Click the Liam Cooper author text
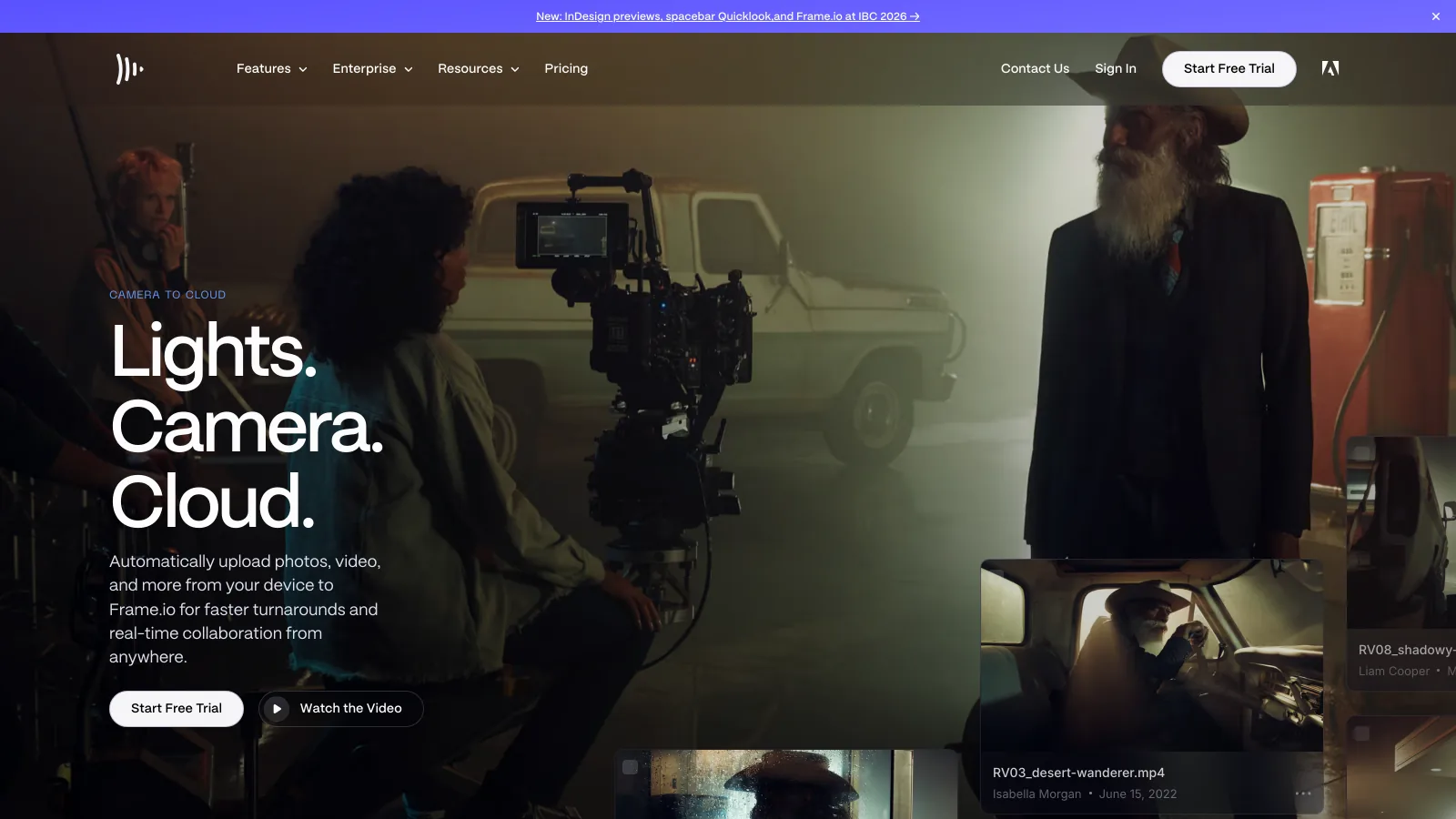Viewport: 1456px width, 819px height. 1394,672
